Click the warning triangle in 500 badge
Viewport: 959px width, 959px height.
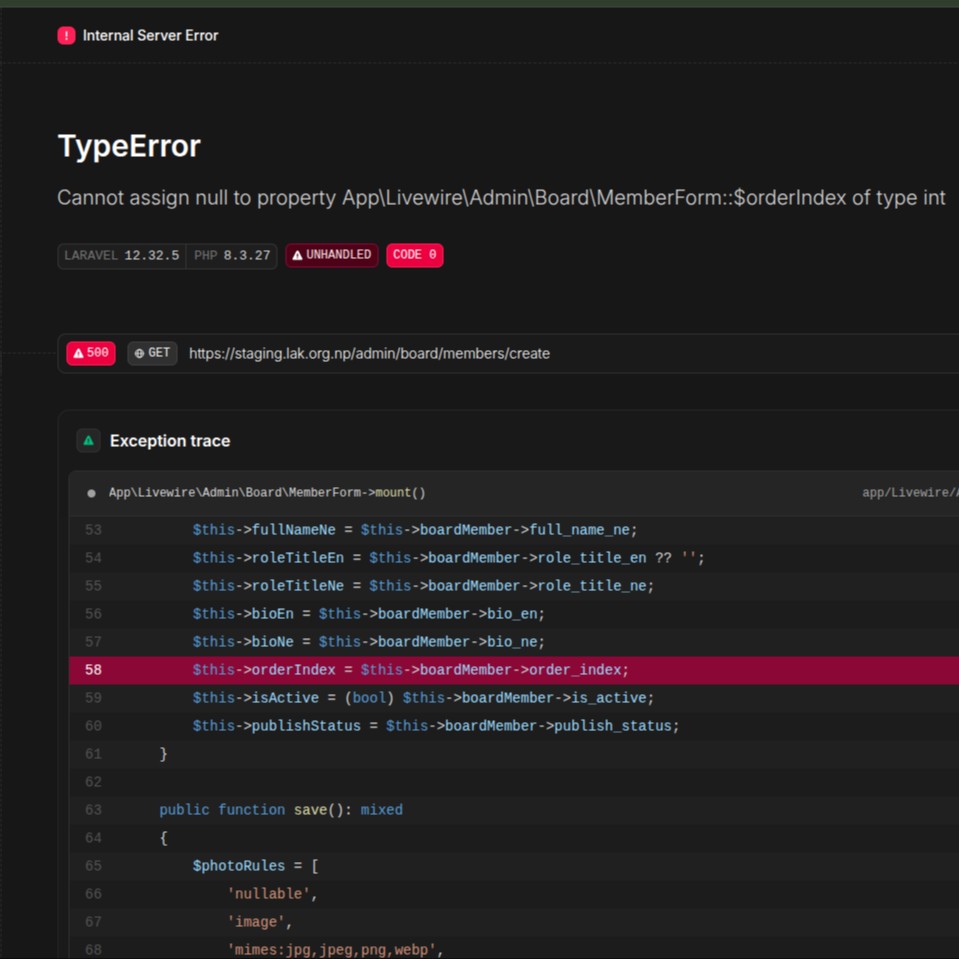coord(78,354)
